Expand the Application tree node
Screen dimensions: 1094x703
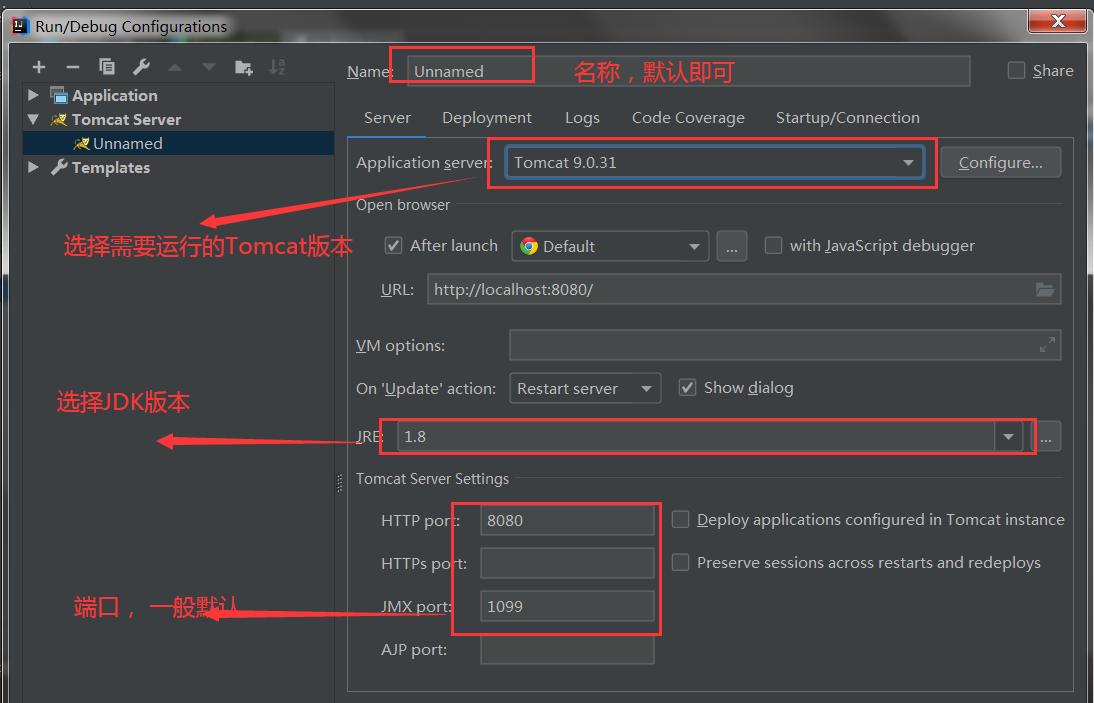coord(33,95)
